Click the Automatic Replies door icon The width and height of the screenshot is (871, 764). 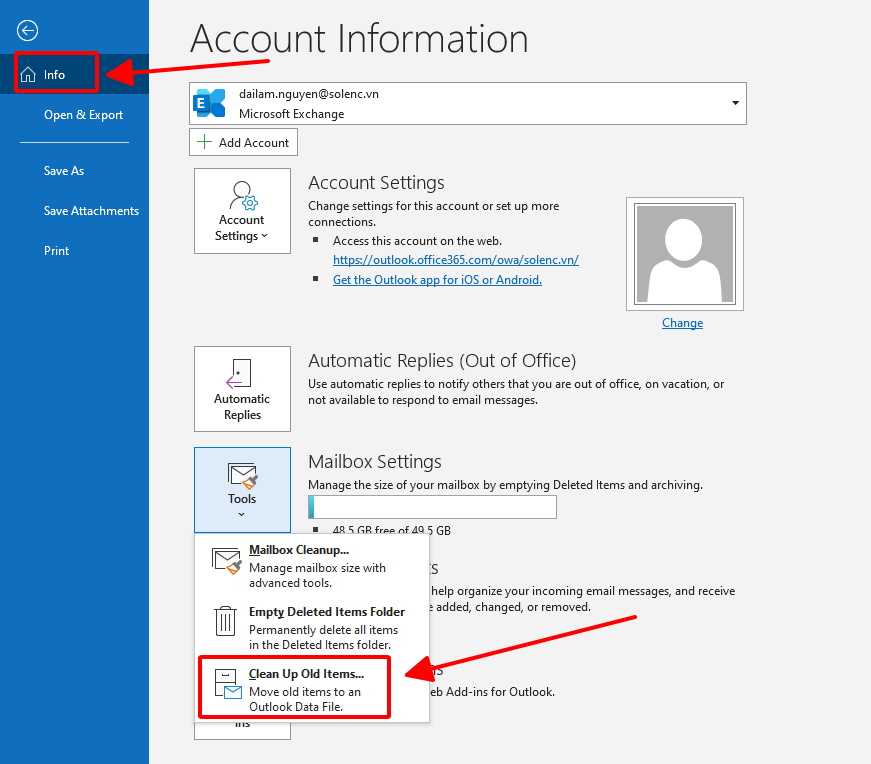241,374
